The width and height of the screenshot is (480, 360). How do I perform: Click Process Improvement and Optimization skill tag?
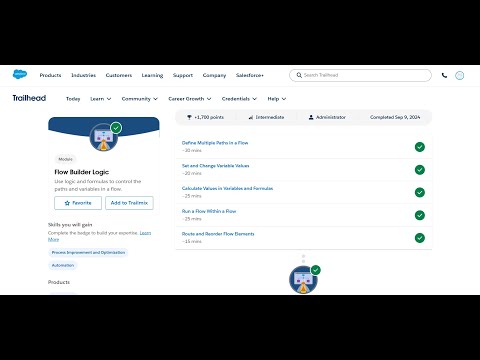point(88,253)
